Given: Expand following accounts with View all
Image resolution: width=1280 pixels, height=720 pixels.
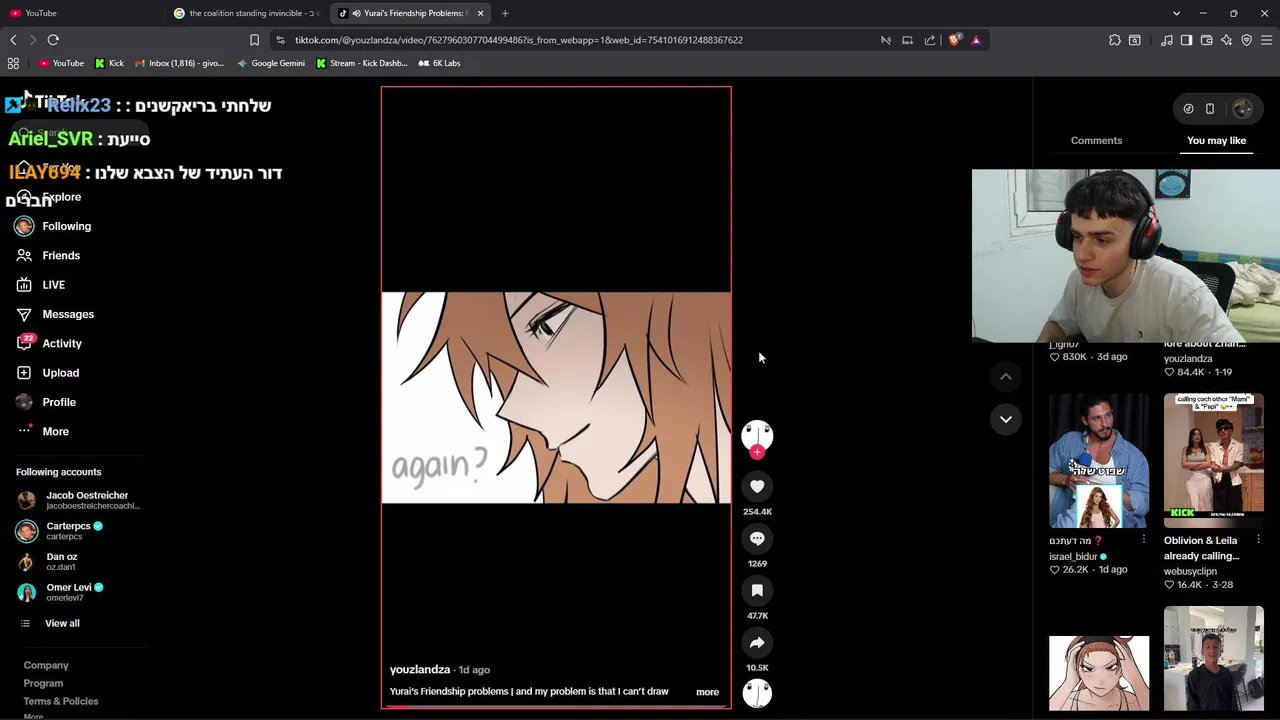Looking at the screenshot, I should 62,623.
